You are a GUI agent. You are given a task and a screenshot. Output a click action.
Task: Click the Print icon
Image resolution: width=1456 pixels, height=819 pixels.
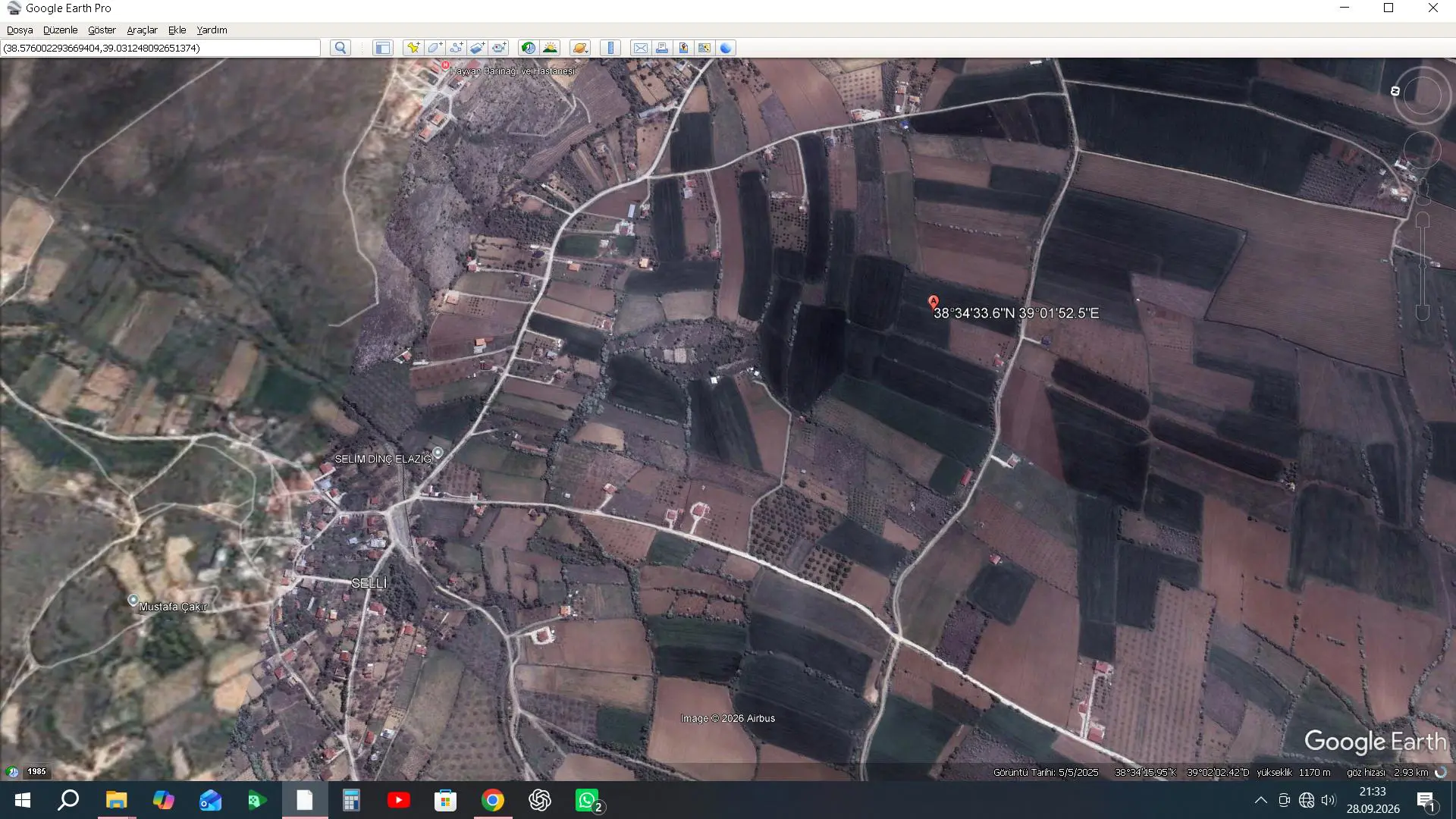point(662,48)
